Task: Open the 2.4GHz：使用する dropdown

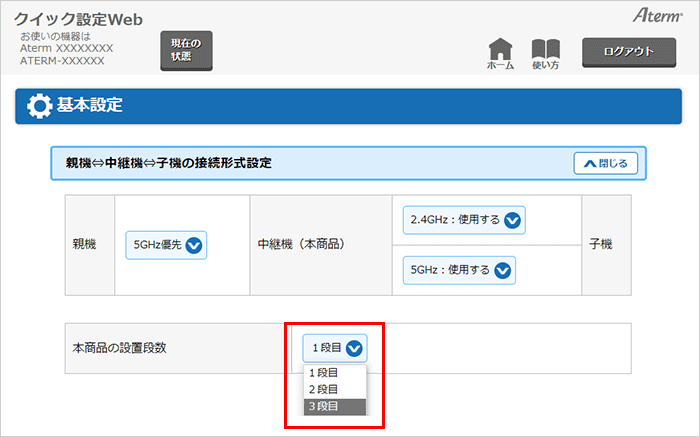Action: (x=467, y=220)
